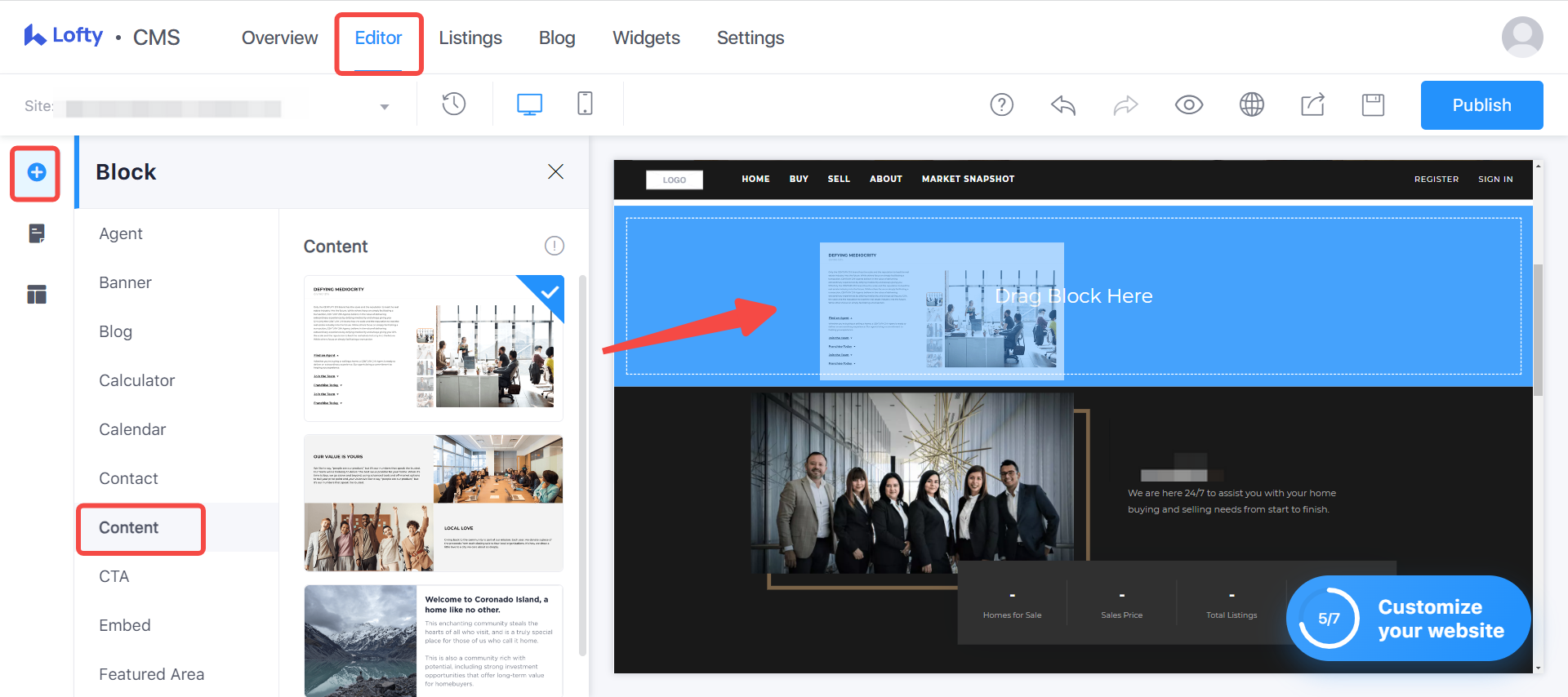Switch to mobile preview mode
This screenshot has width=1568, height=697.
point(585,104)
